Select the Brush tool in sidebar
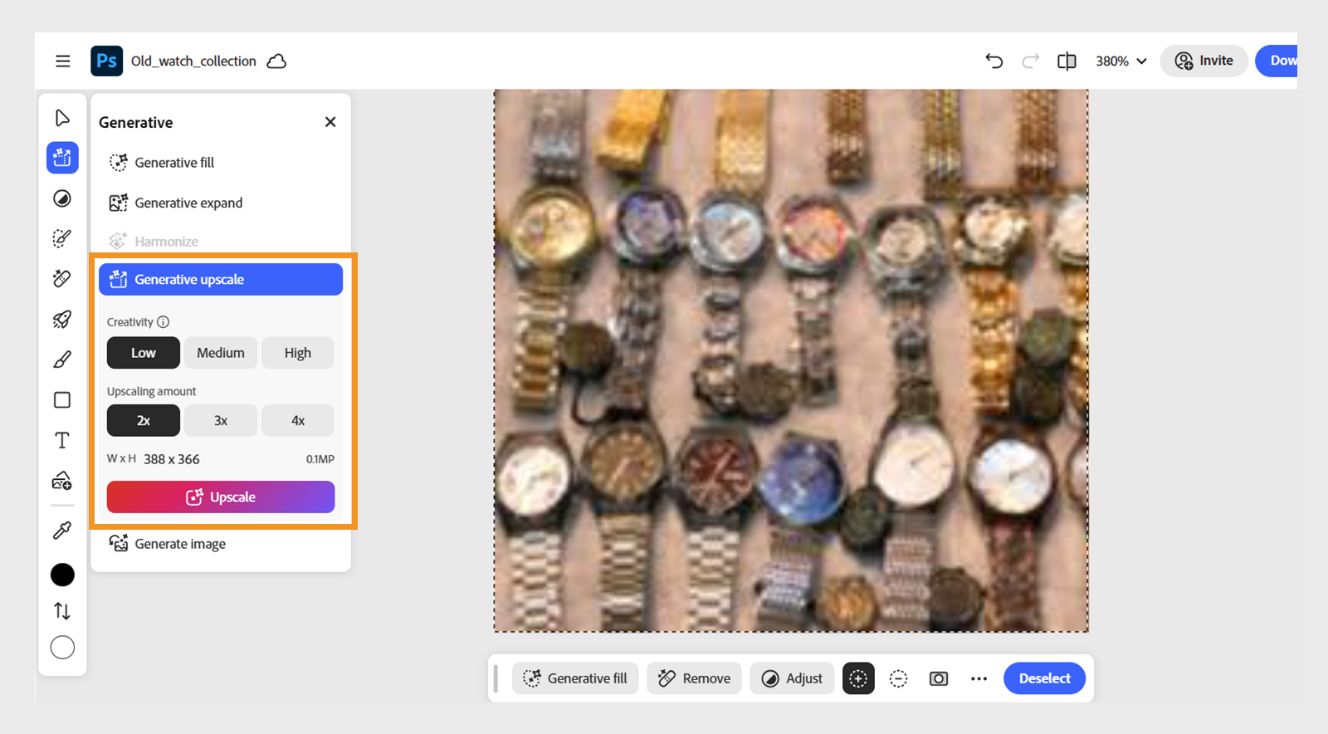This screenshot has width=1328, height=734. [62, 359]
